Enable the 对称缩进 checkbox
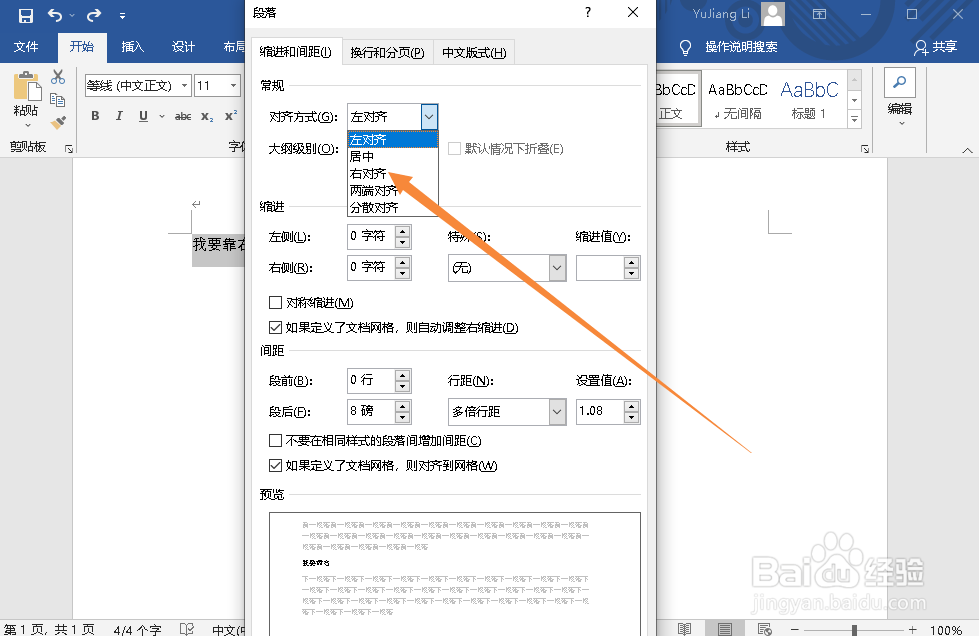 (275, 303)
